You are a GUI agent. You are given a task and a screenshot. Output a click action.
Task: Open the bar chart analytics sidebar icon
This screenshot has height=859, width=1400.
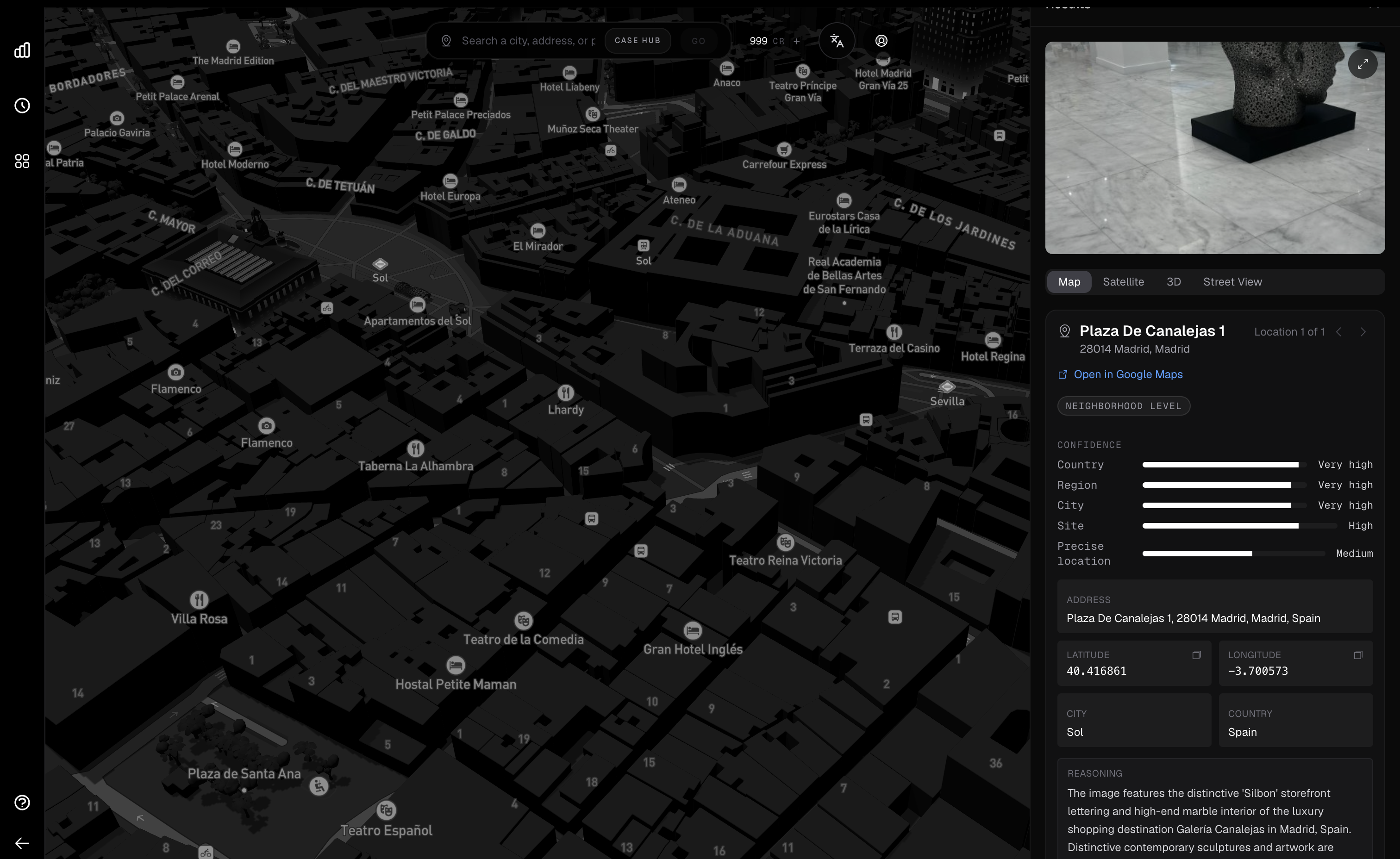click(x=22, y=50)
